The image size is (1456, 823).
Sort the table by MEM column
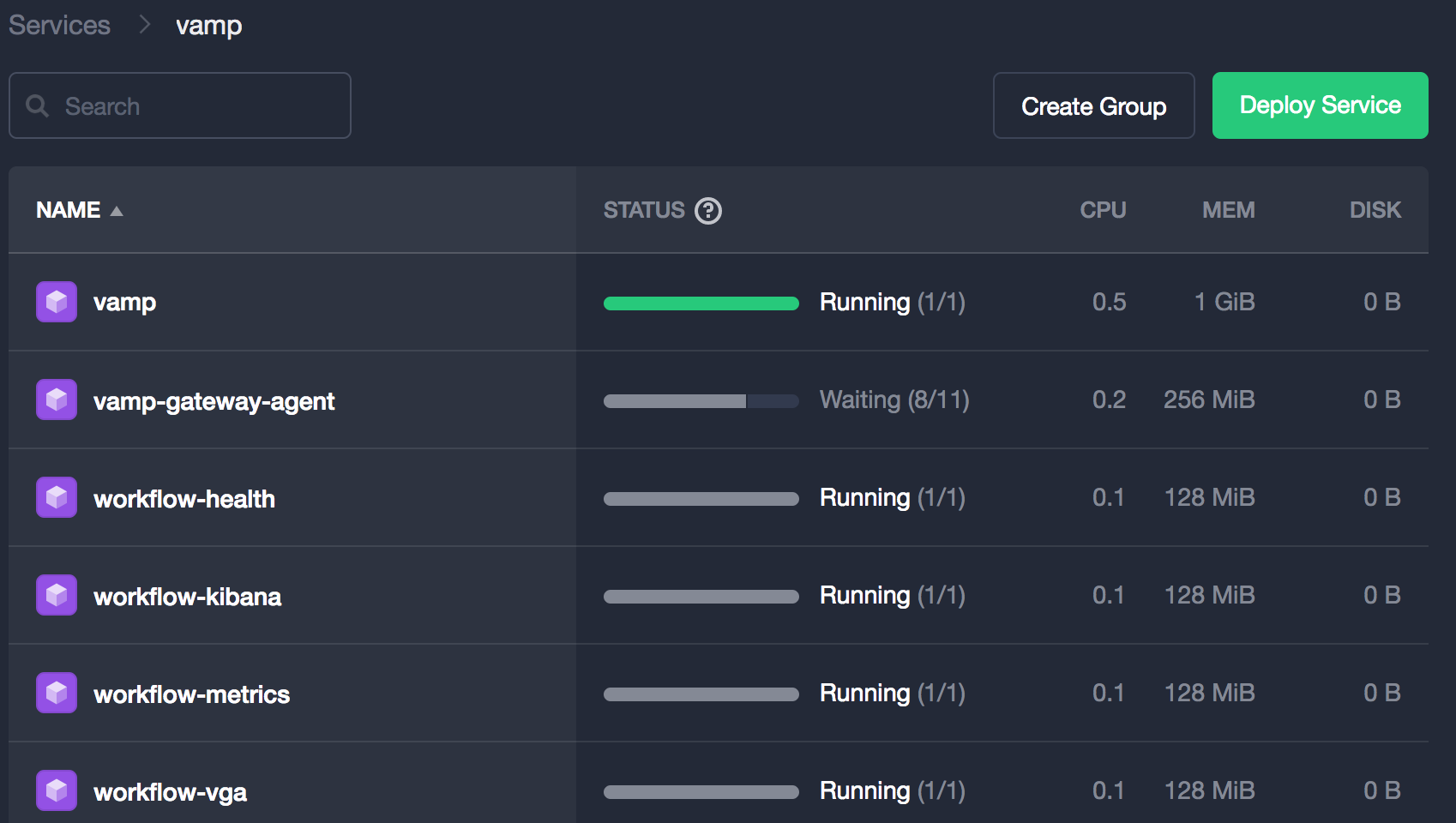click(1228, 210)
